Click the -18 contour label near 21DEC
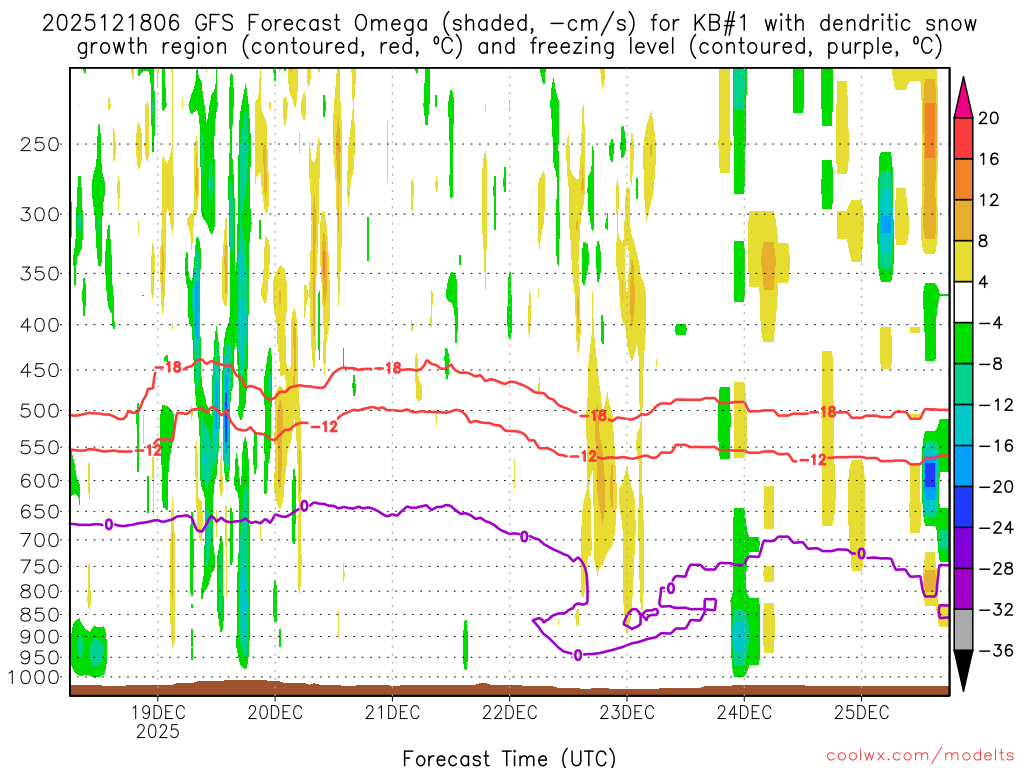 [x=390, y=369]
